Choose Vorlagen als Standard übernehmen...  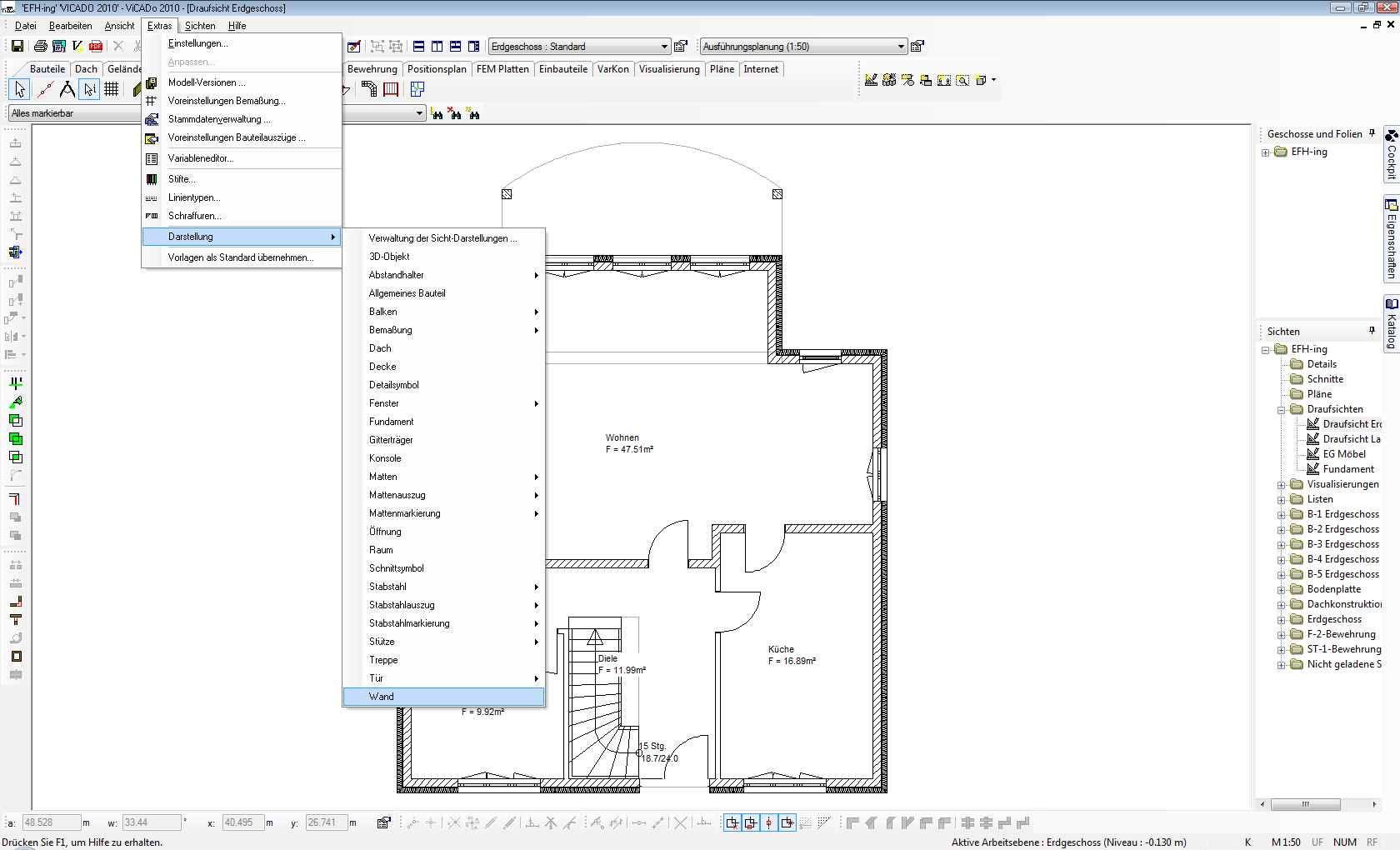(x=241, y=257)
